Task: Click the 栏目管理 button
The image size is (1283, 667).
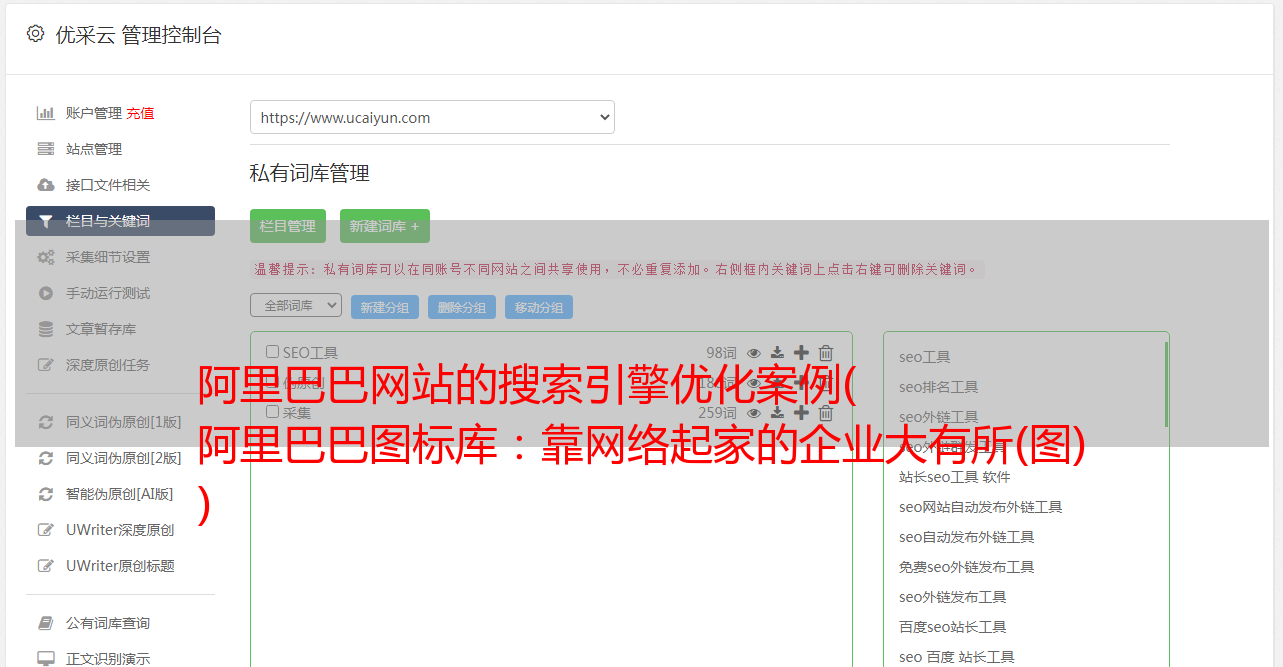Action: pyautogui.click(x=288, y=226)
